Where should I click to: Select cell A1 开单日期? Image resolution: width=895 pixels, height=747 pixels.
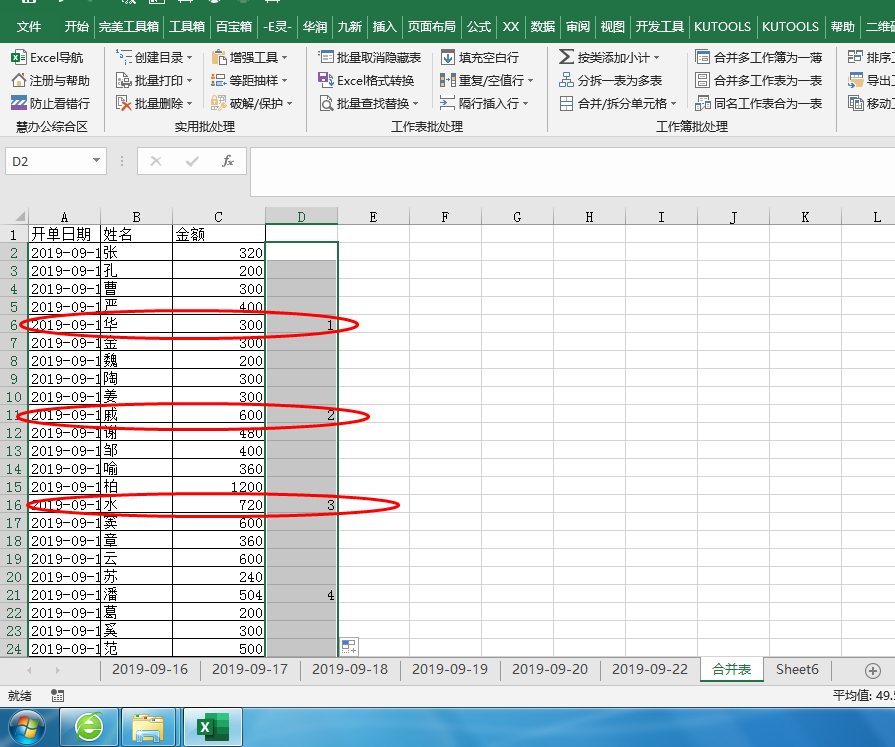[x=64, y=234]
